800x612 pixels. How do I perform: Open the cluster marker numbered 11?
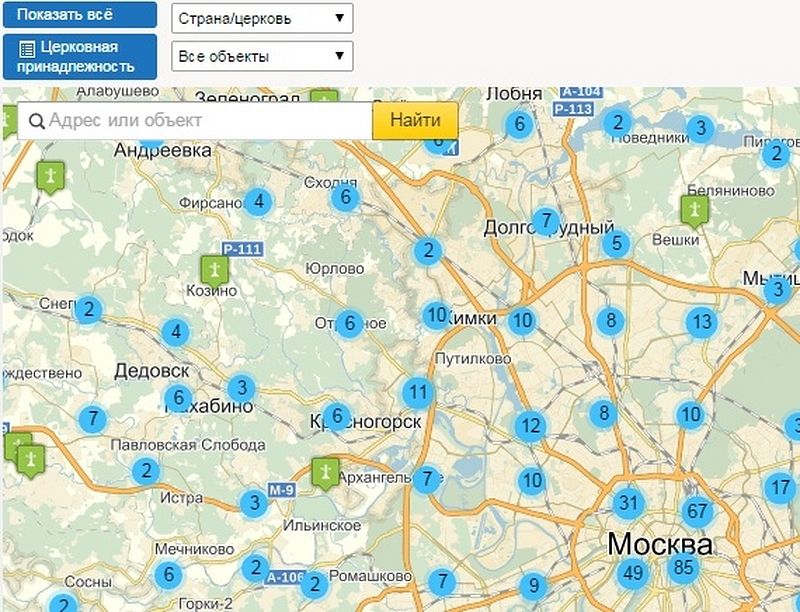(418, 392)
